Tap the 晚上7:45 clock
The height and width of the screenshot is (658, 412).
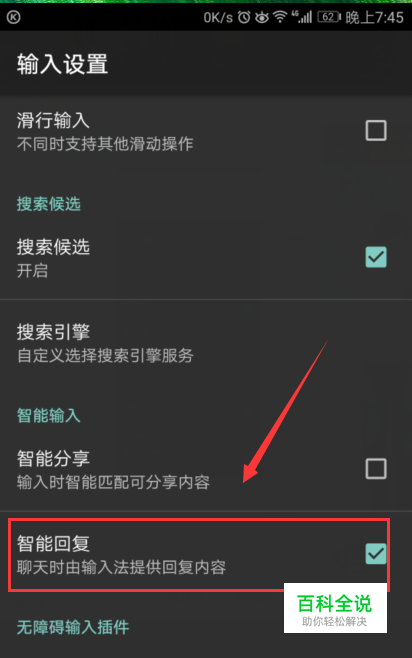[x=374, y=17]
